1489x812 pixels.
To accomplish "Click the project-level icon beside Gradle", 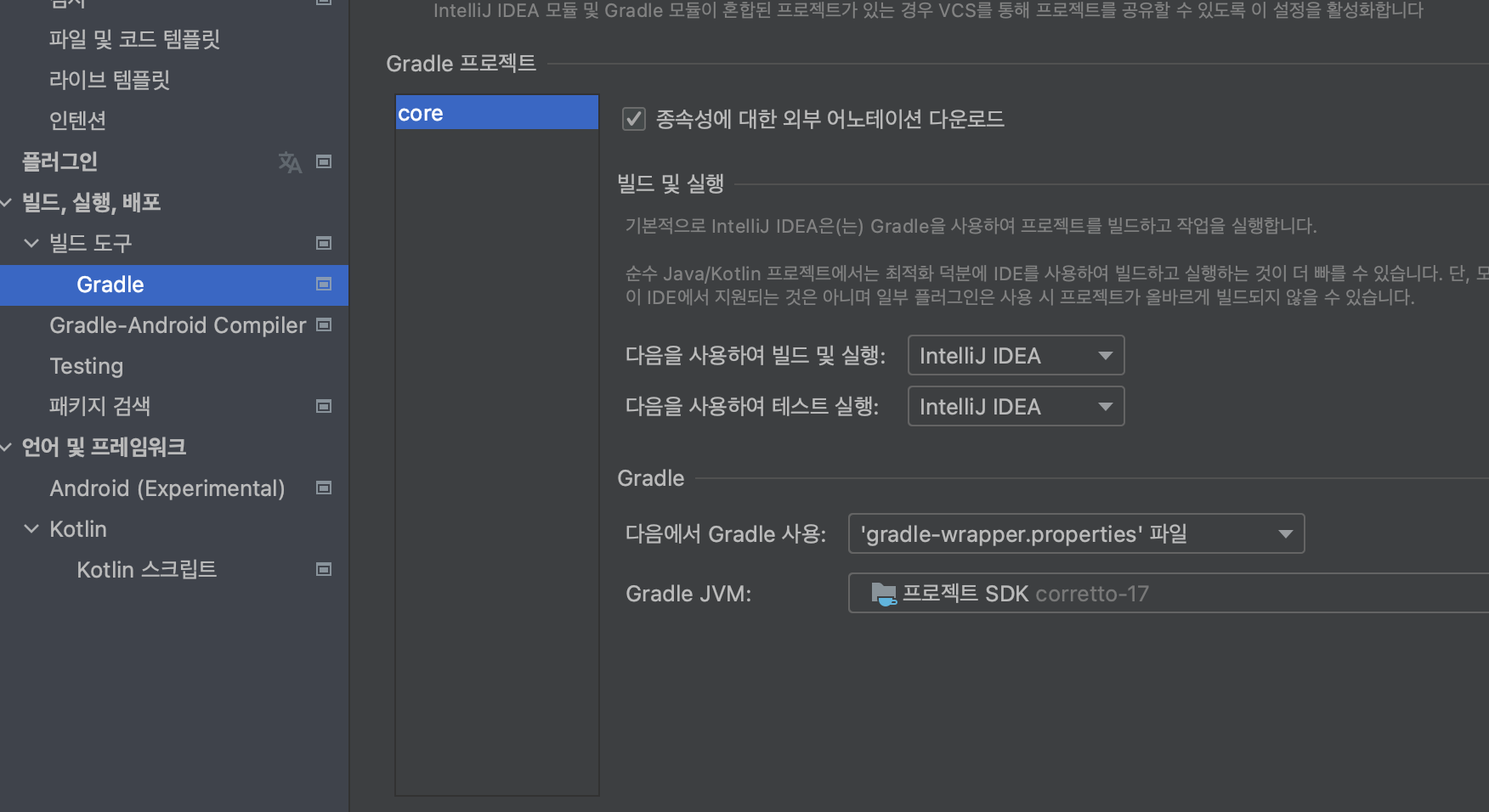I will 324,284.
